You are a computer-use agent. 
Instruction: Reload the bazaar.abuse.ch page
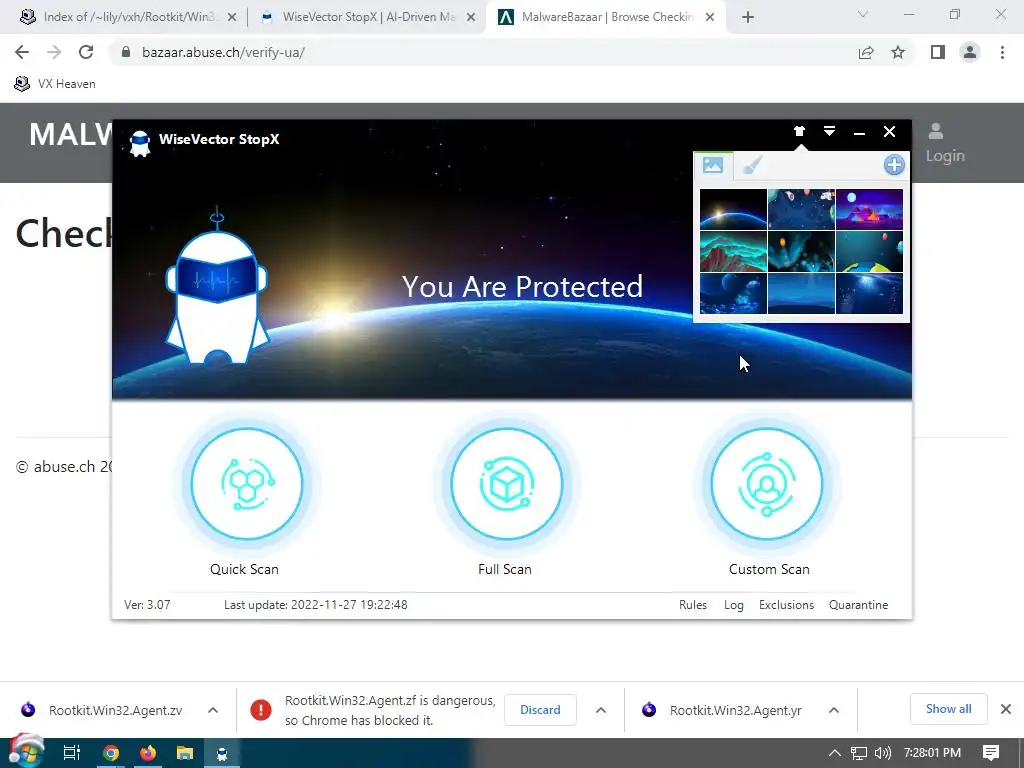pos(86,52)
